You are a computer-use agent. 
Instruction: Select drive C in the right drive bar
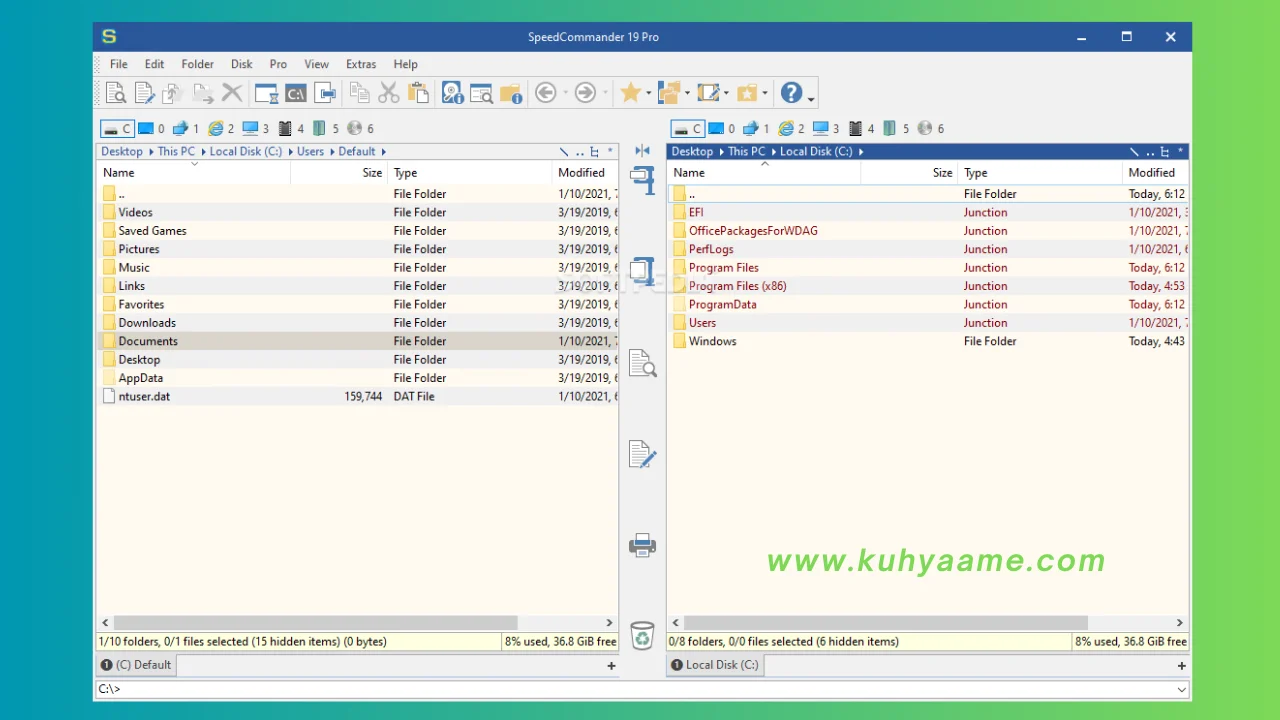click(x=687, y=128)
